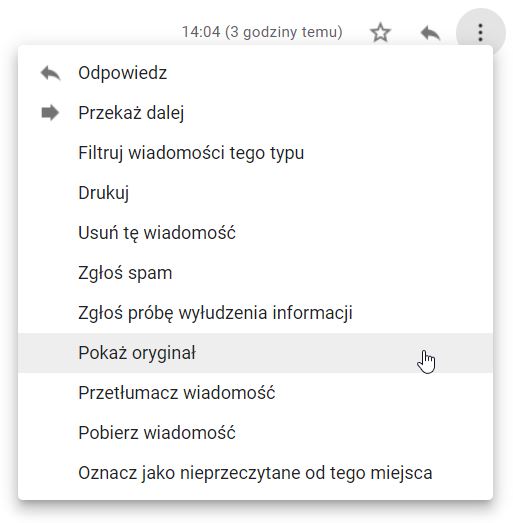Open Pokaż oryginał highlighted entry
The width and height of the screenshot is (513, 523).
(255, 353)
